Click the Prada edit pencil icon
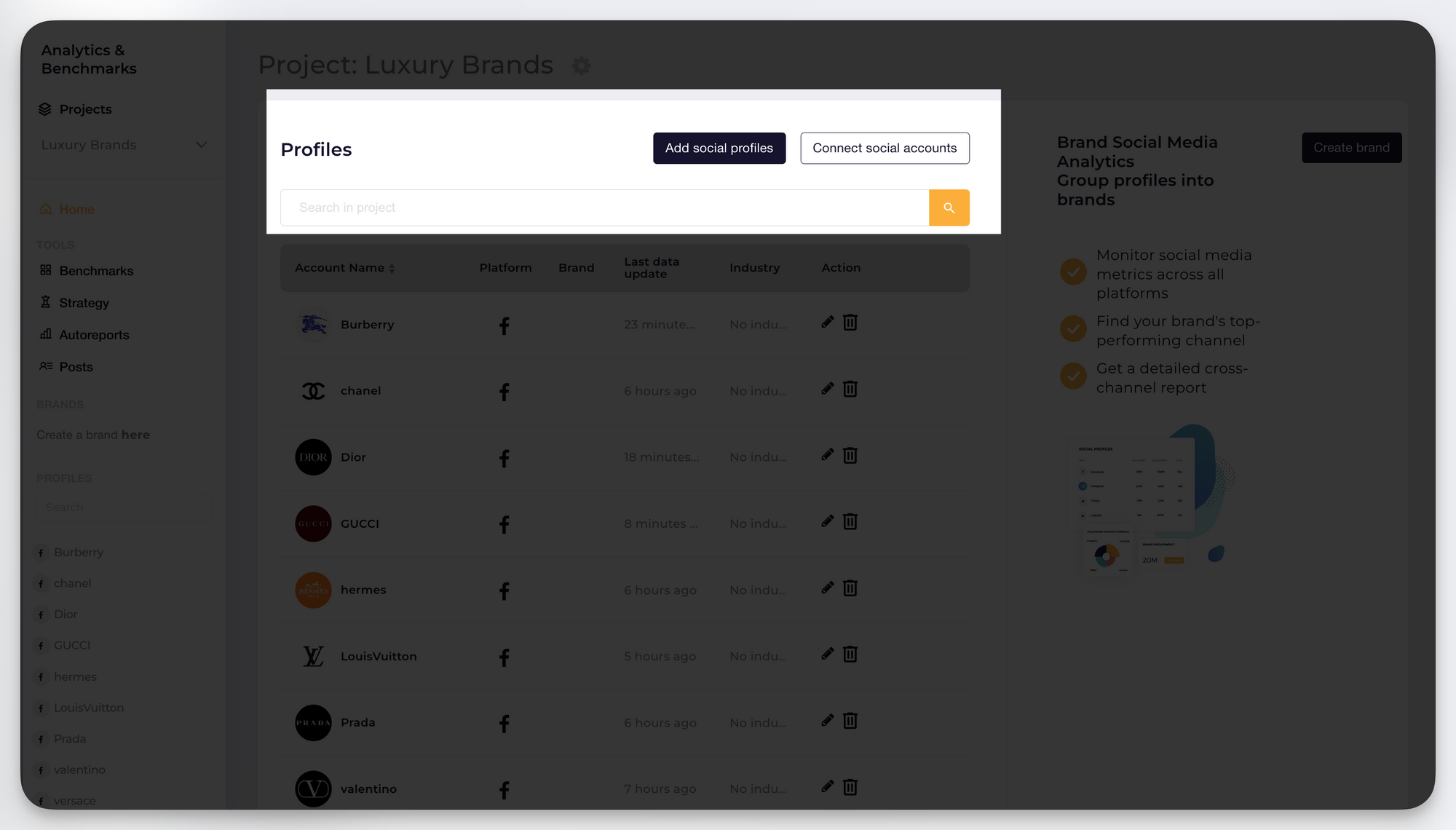 pos(827,720)
